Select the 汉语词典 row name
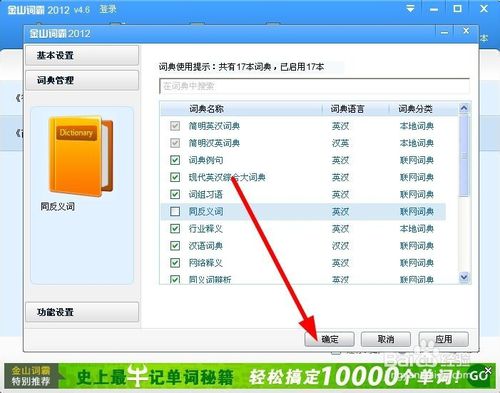Viewport: 500px width, 393px height. [x=206, y=246]
